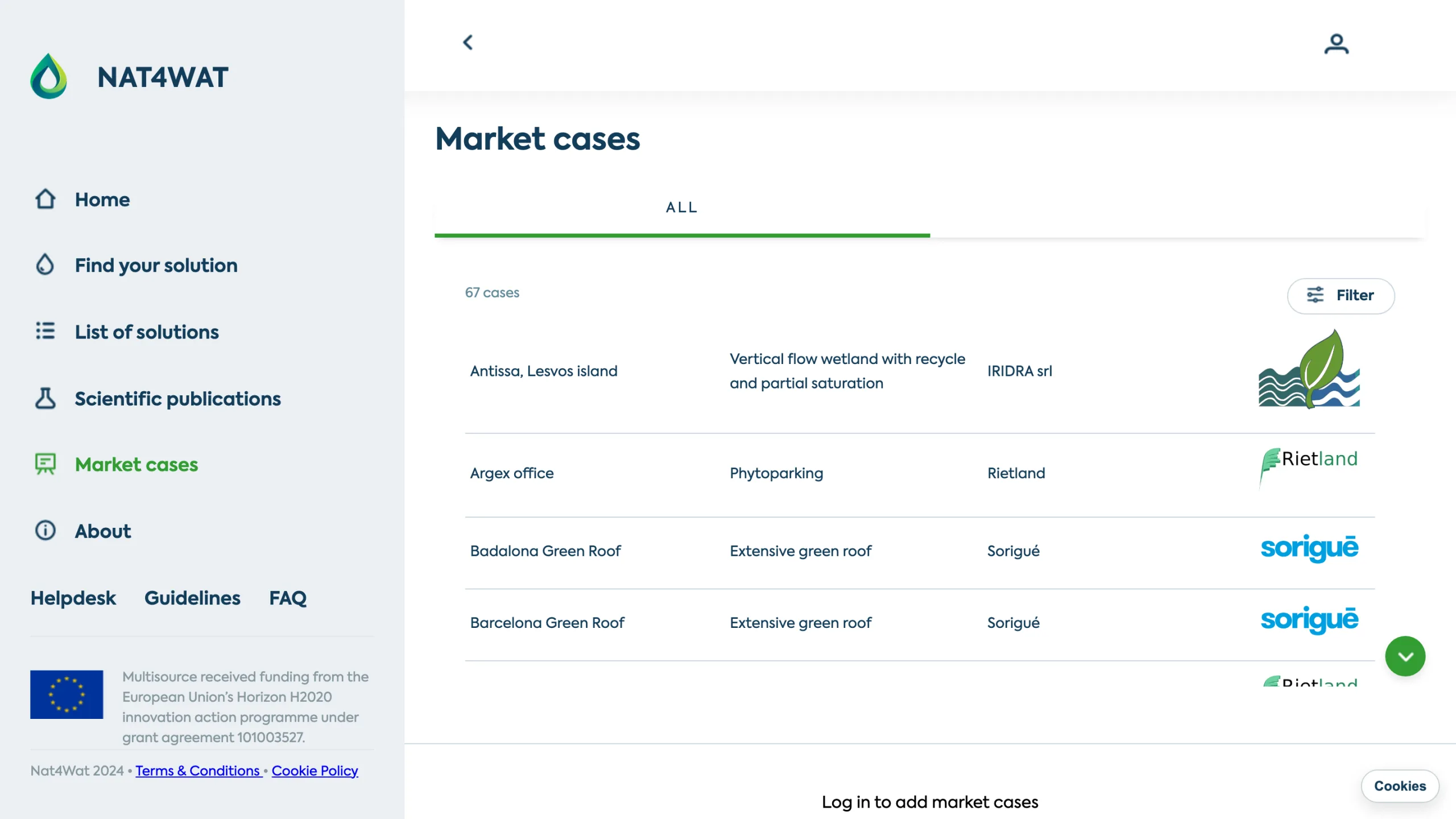Click the NAT4WAT water drop logo

(49, 76)
